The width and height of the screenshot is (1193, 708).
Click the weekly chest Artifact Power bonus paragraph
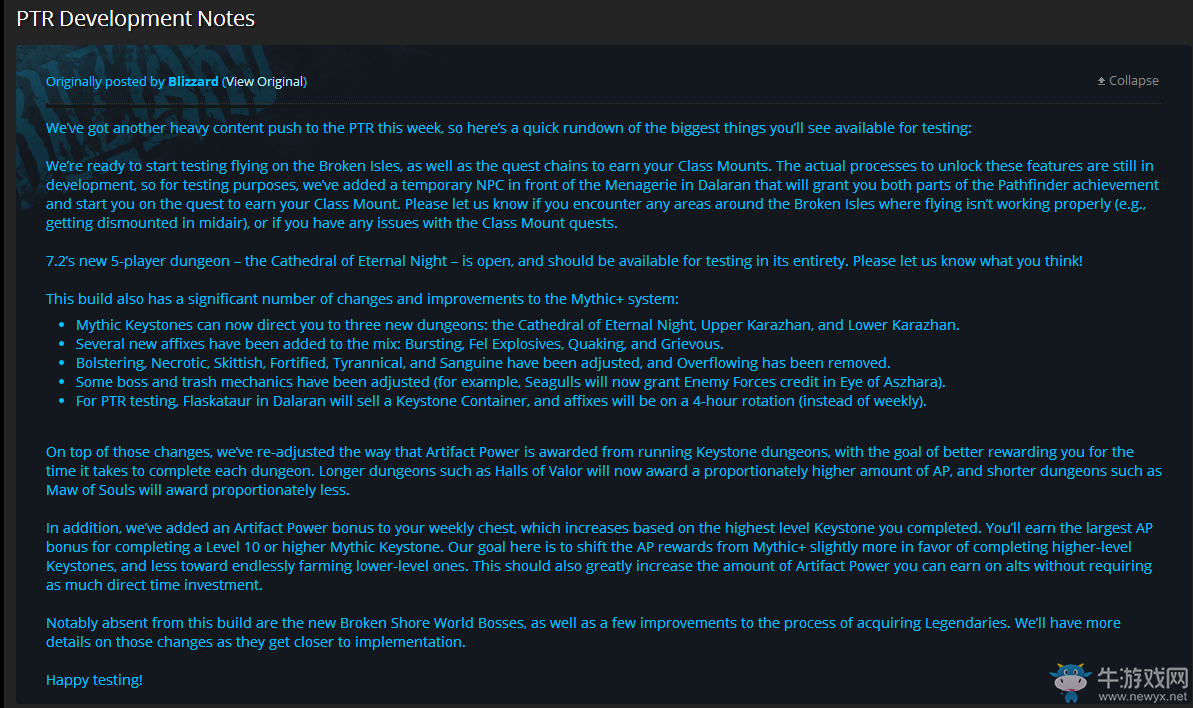point(600,556)
